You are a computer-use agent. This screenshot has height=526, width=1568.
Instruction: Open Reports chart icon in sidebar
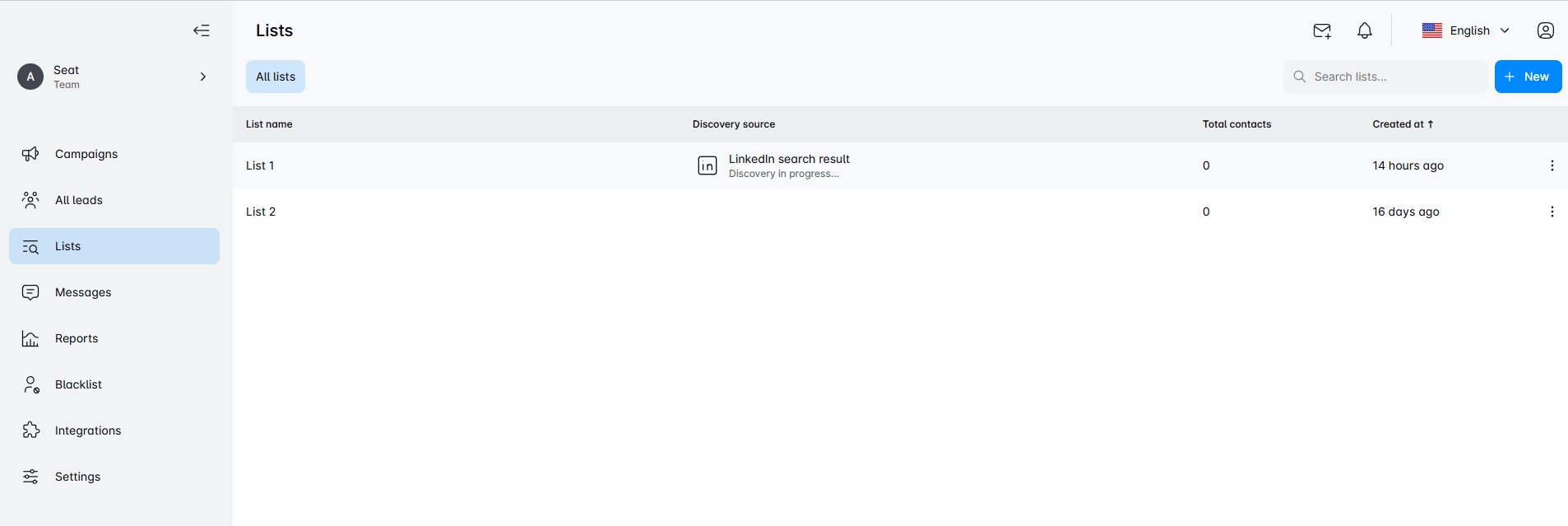[31, 338]
